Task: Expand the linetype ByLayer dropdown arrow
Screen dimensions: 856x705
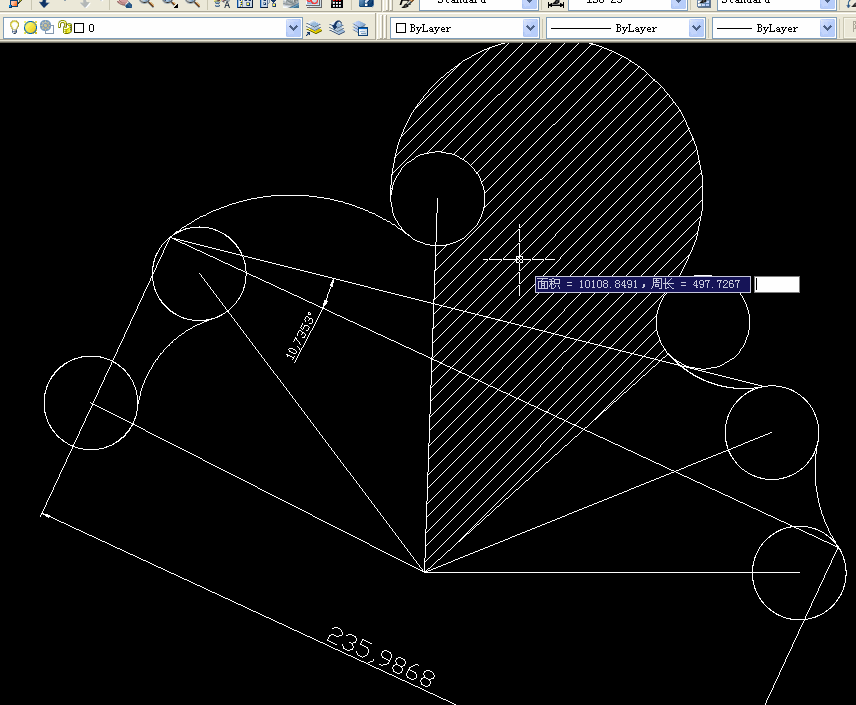Action: [x=696, y=28]
